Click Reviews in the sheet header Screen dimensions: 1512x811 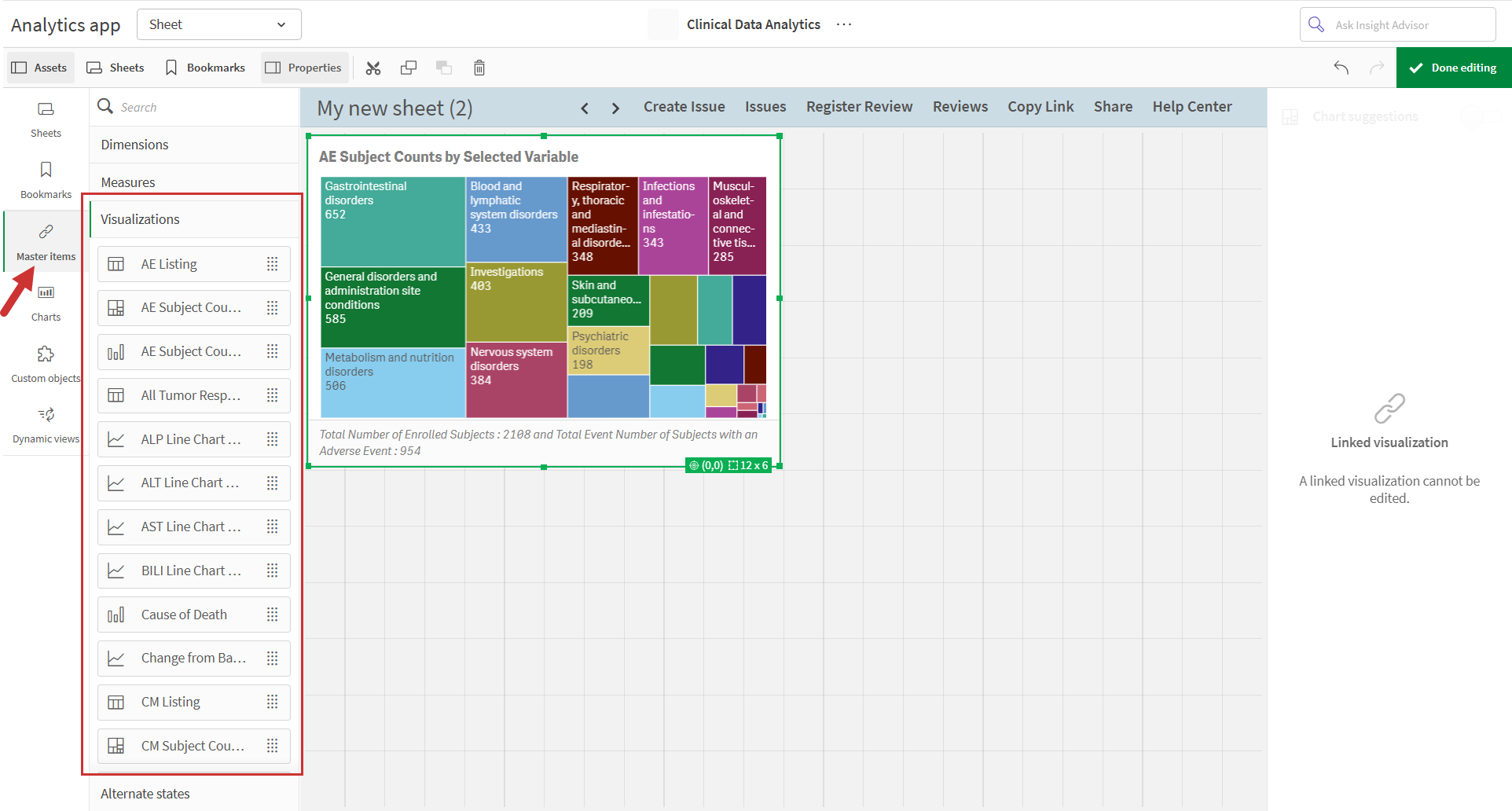[x=960, y=107]
